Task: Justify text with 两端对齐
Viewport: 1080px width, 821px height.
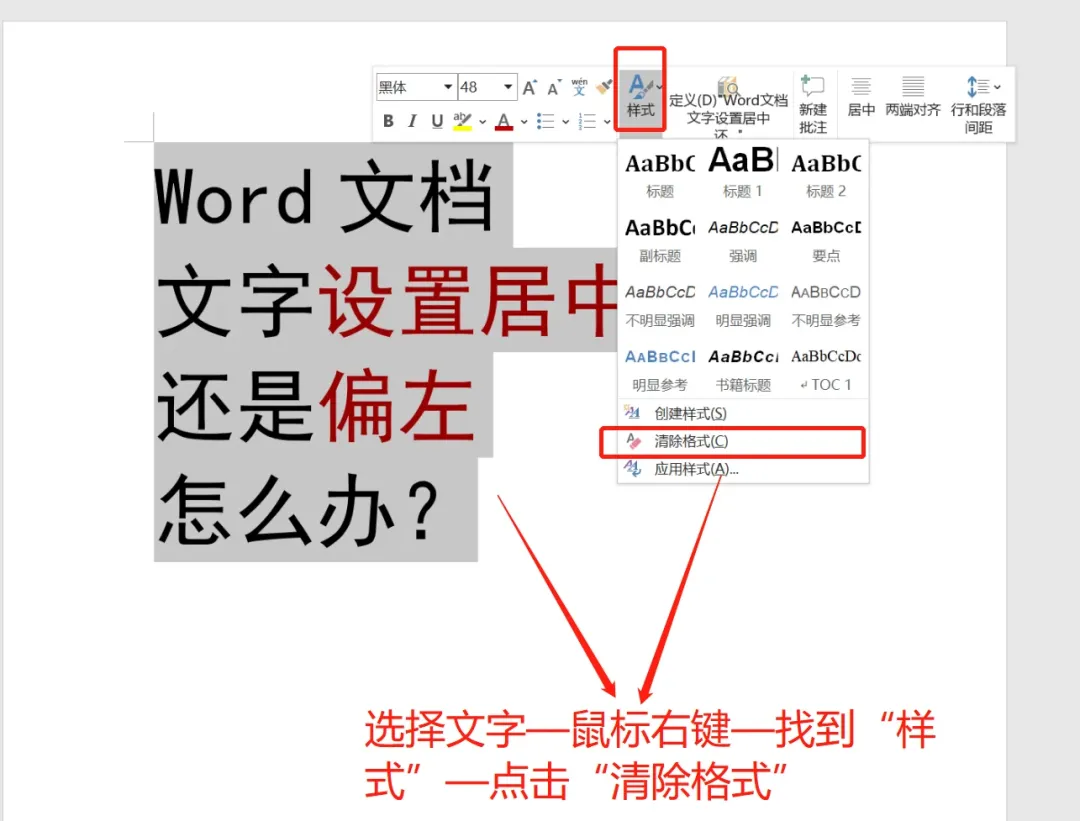Action: click(x=913, y=96)
